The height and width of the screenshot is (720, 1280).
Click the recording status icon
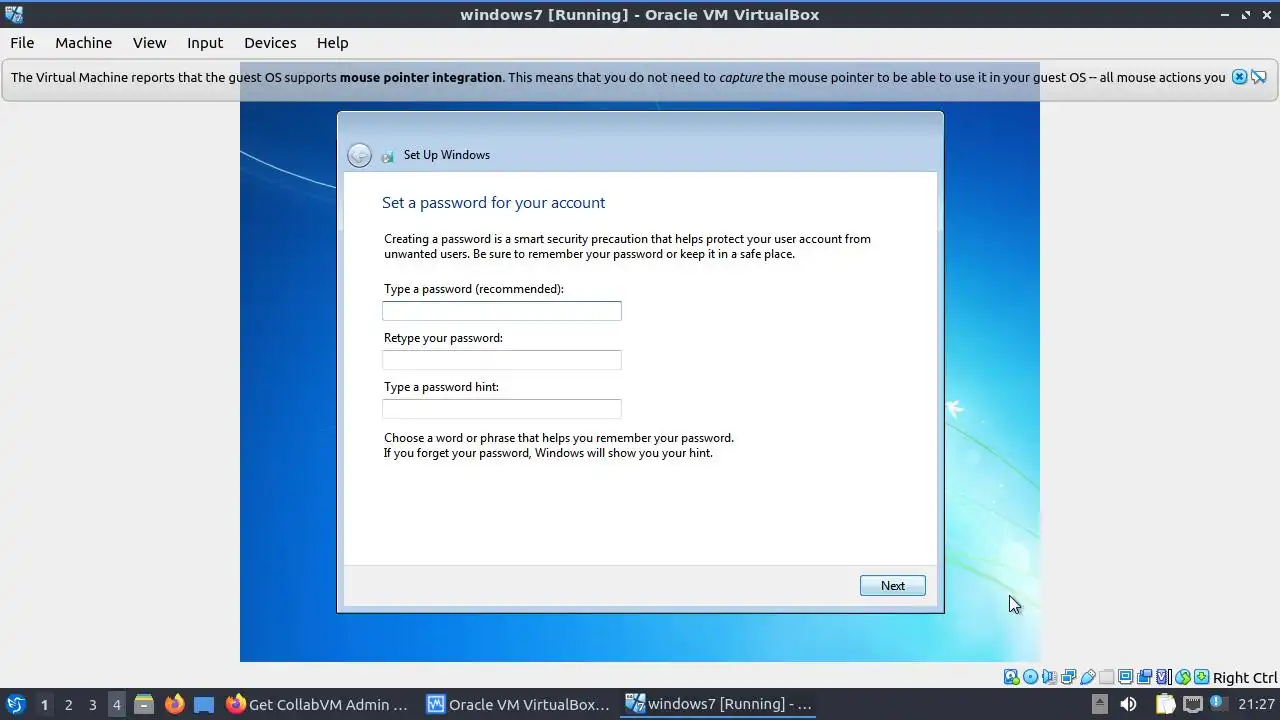[1144, 677]
